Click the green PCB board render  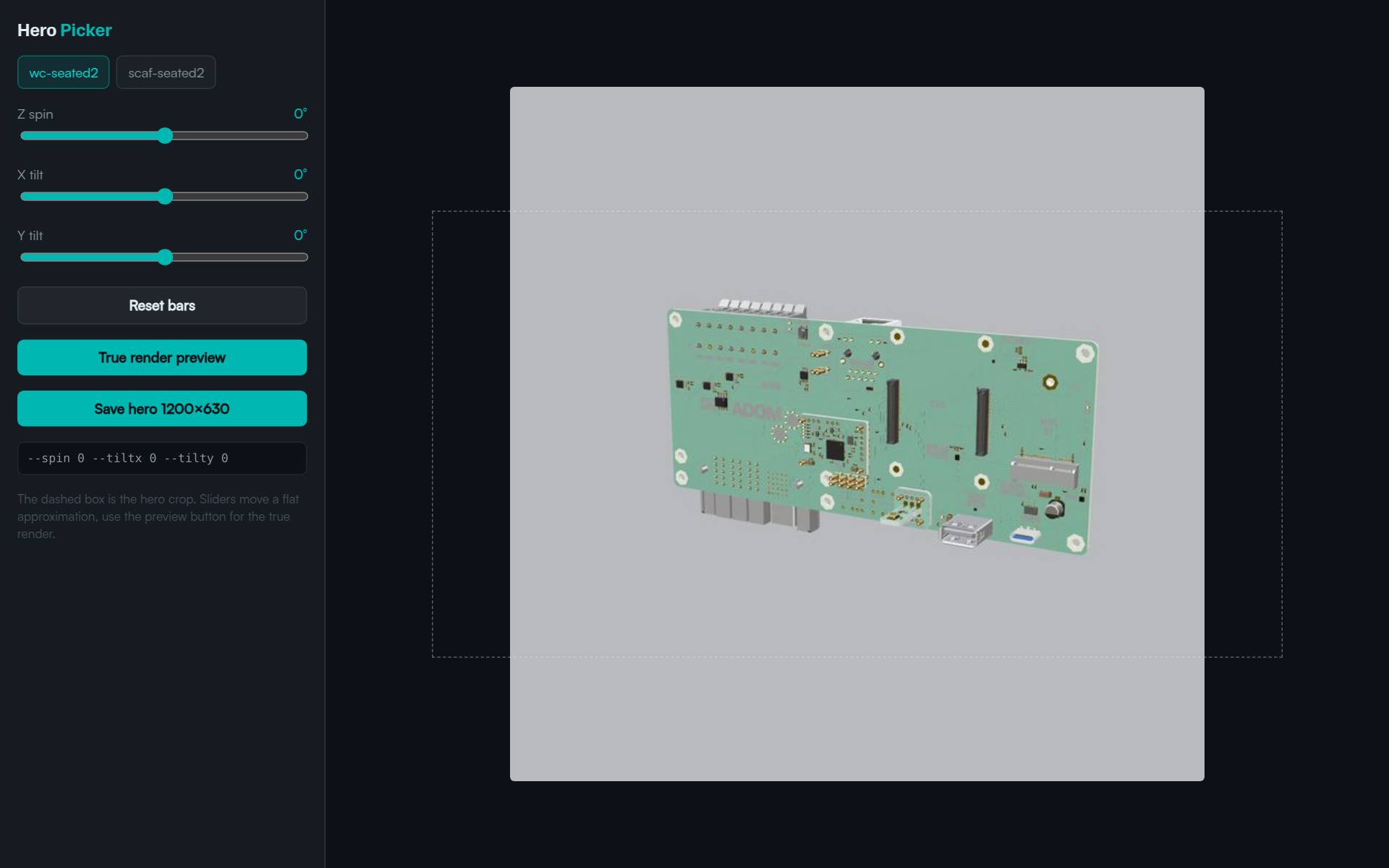coord(883,427)
